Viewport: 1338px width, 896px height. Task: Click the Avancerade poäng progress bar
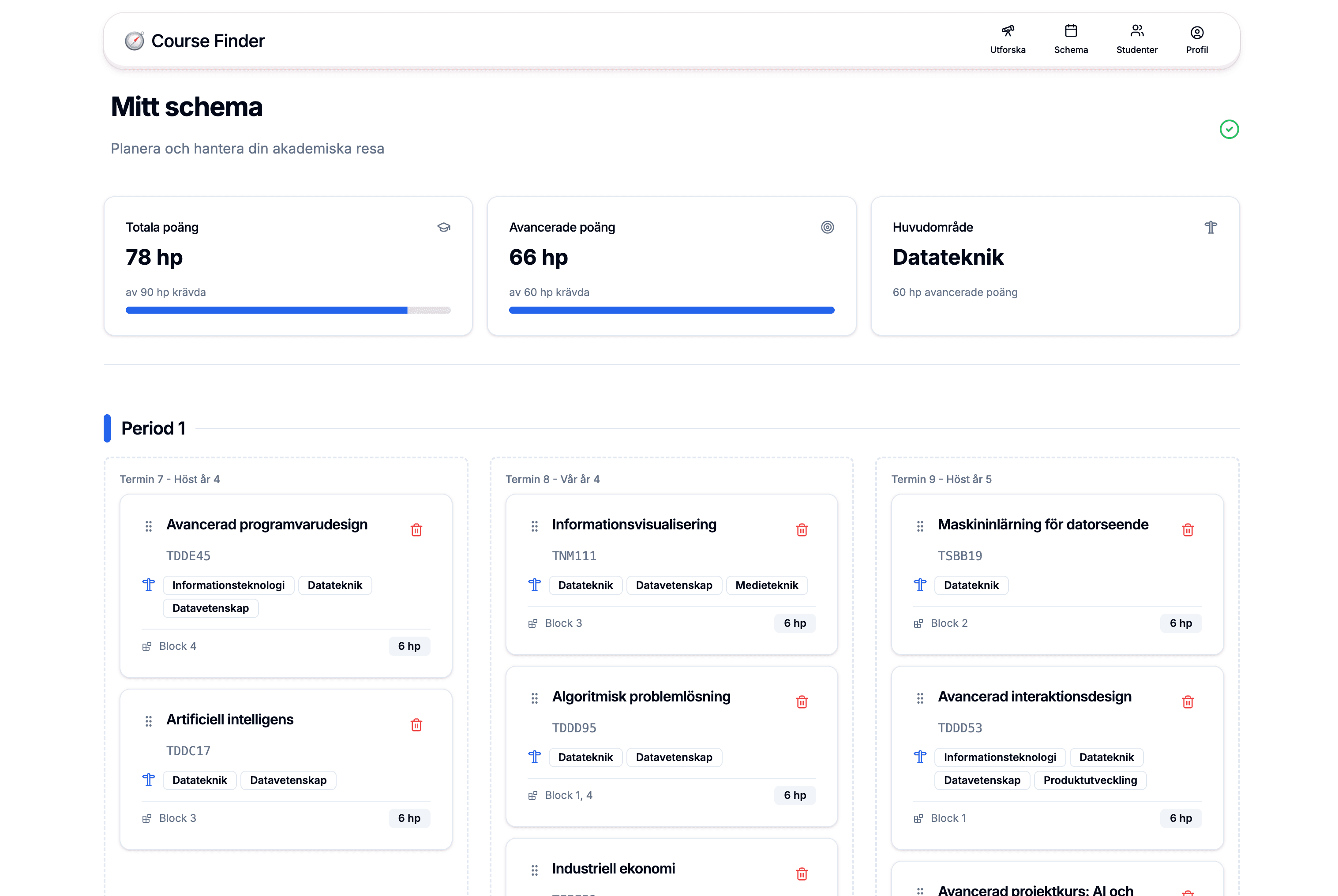click(x=671, y=310)
